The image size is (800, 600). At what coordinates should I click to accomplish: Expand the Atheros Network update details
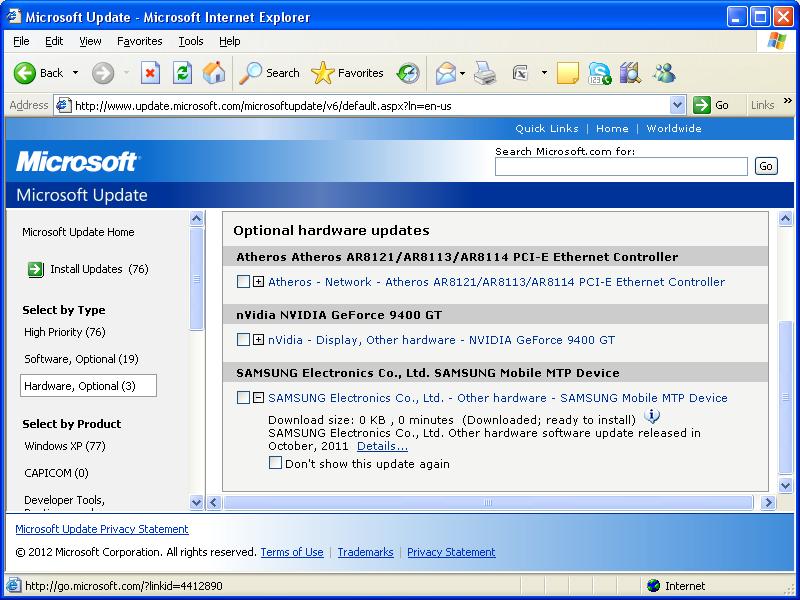tap(259, 282)
